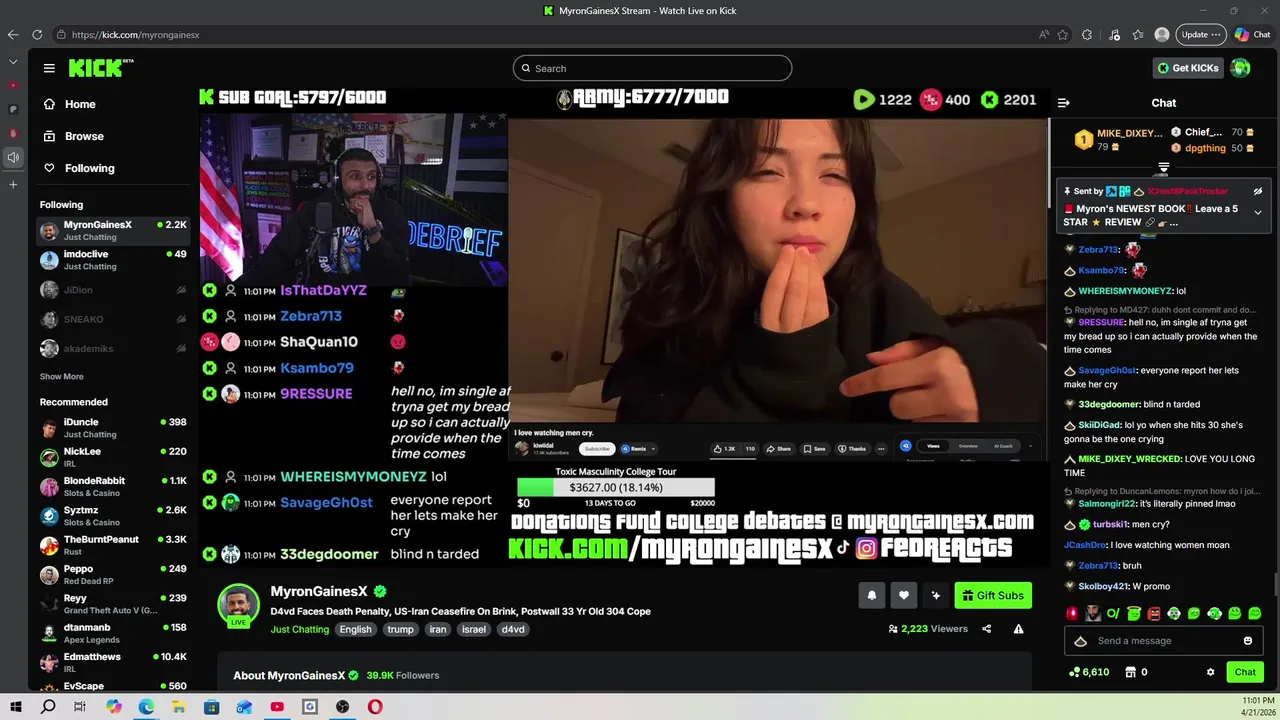Bookmark the page with the star icon
1280x720 pixels.
tap(1062, 34)
